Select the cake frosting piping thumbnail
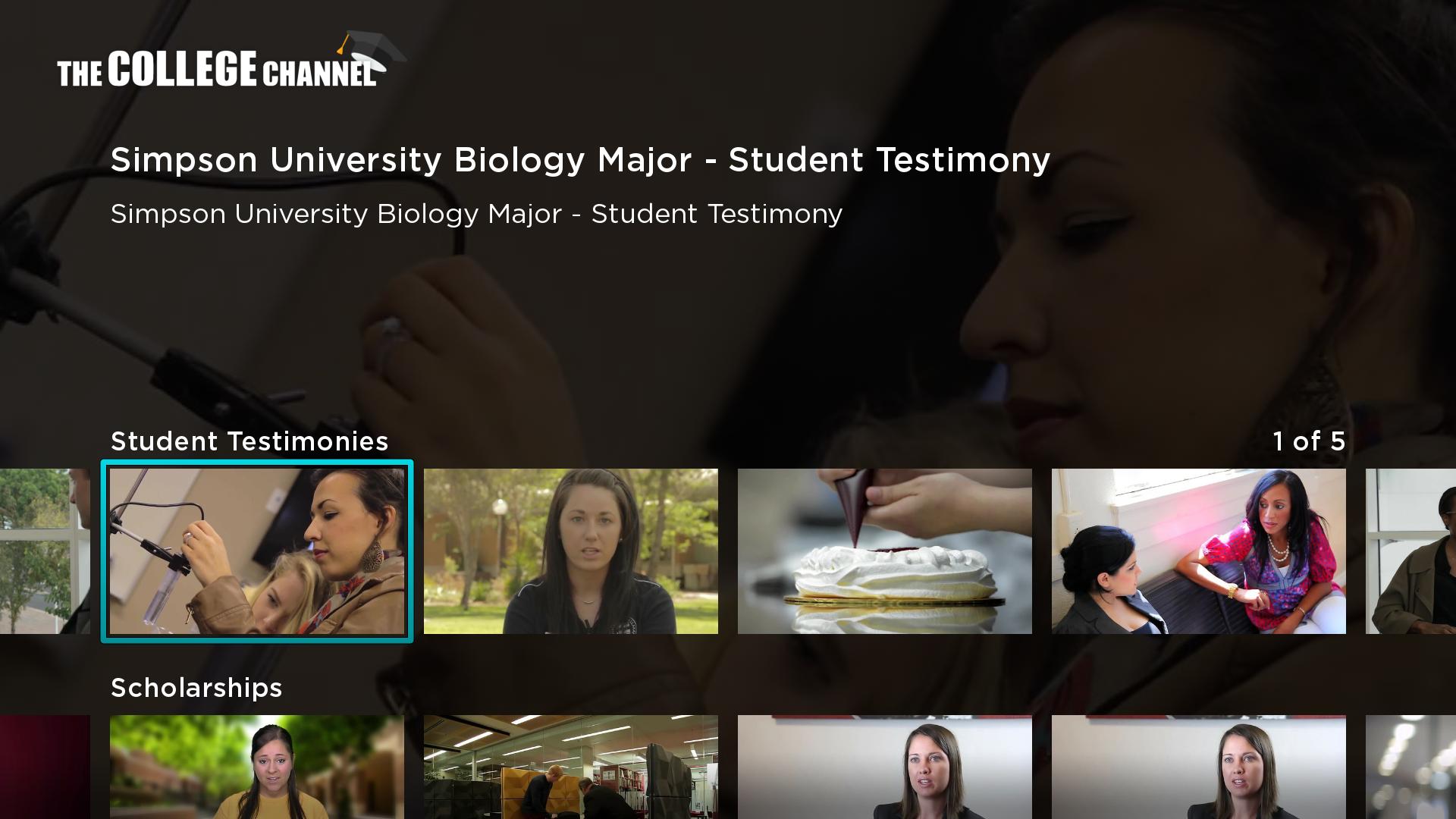 point(885,551)
